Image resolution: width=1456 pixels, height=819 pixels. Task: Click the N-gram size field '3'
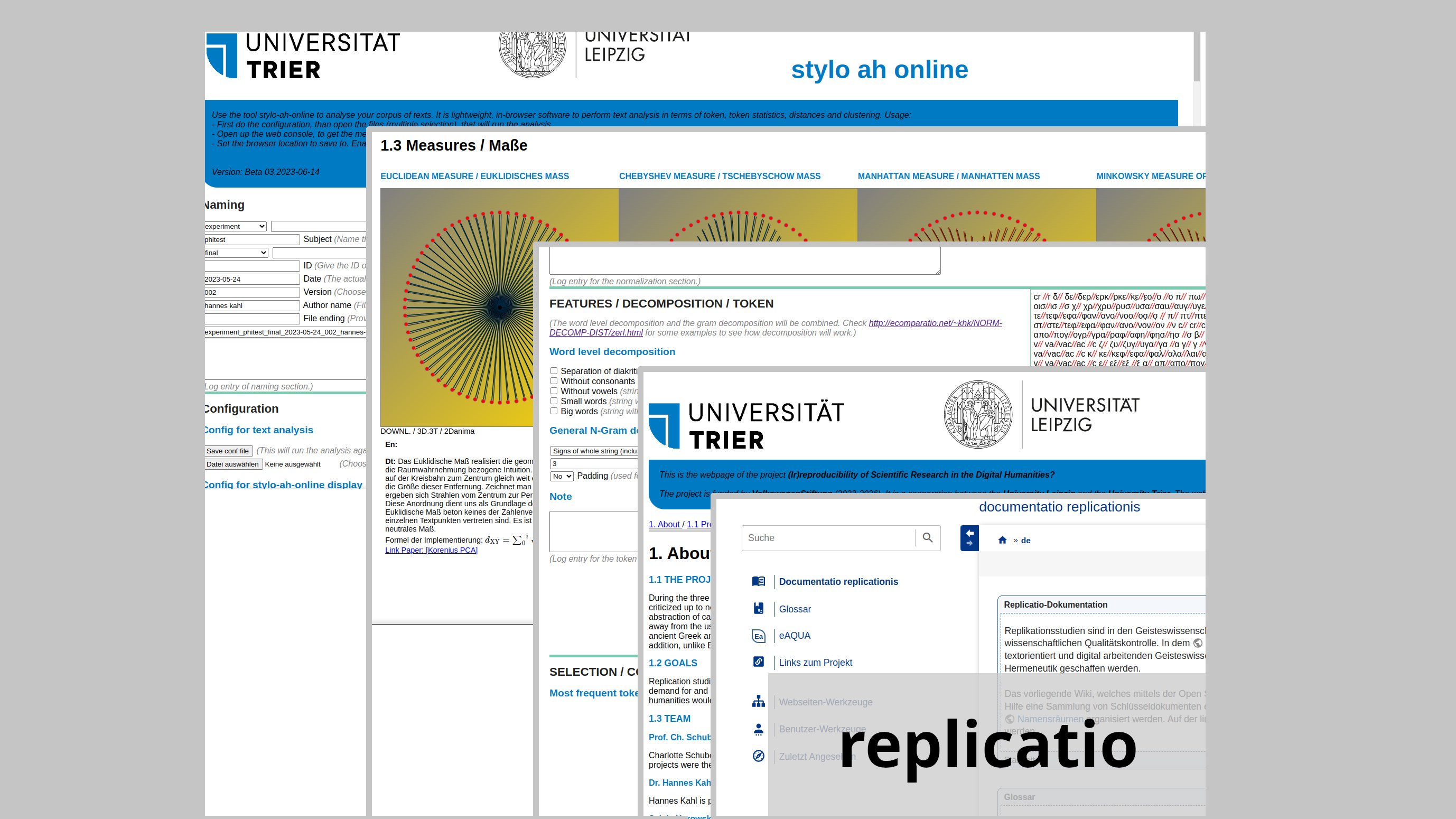(593, 463)
